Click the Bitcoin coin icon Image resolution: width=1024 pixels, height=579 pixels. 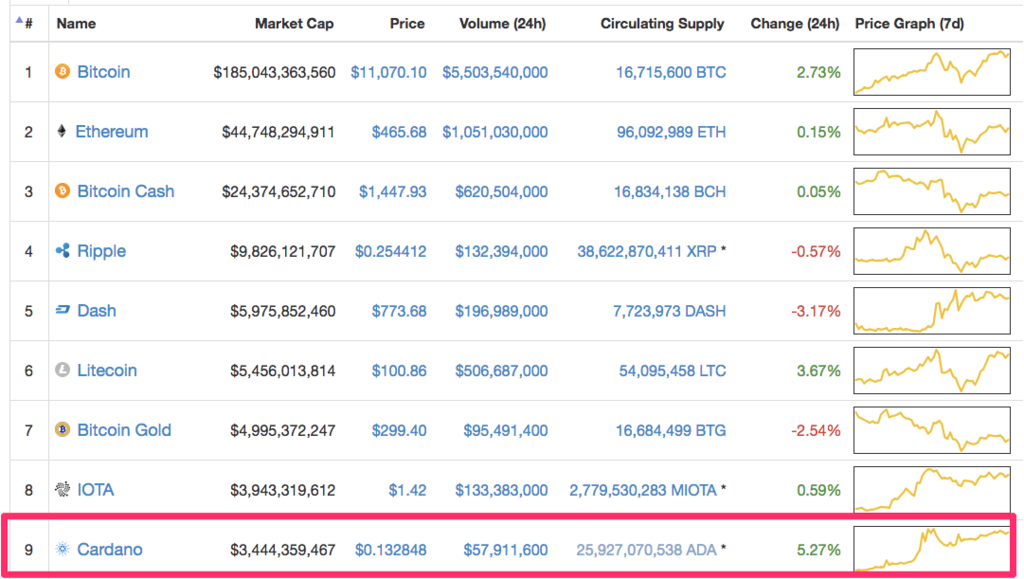[63, 71]
